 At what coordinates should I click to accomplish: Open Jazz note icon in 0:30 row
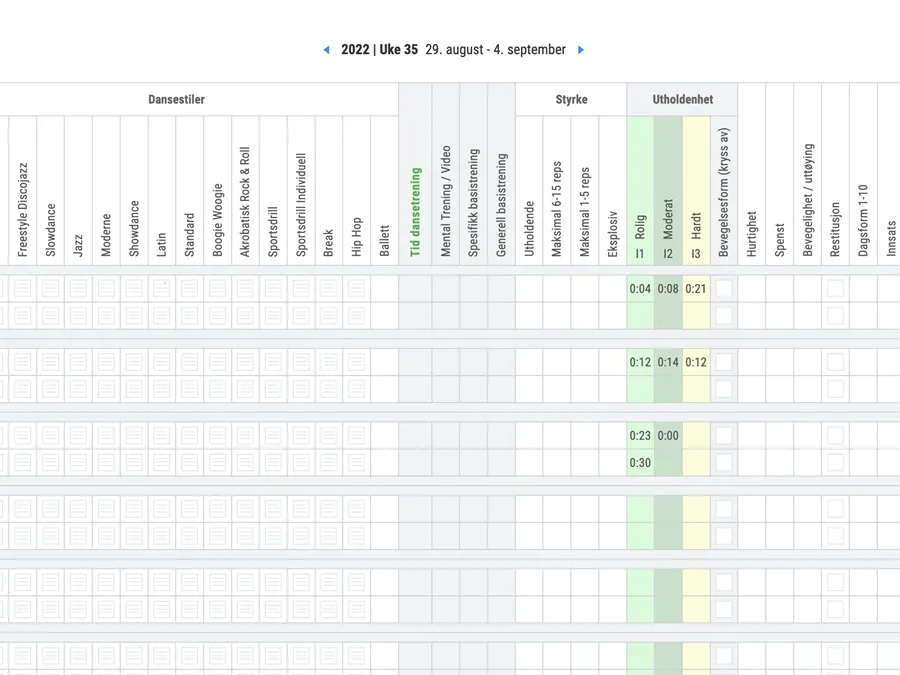[x=78, y=462]
